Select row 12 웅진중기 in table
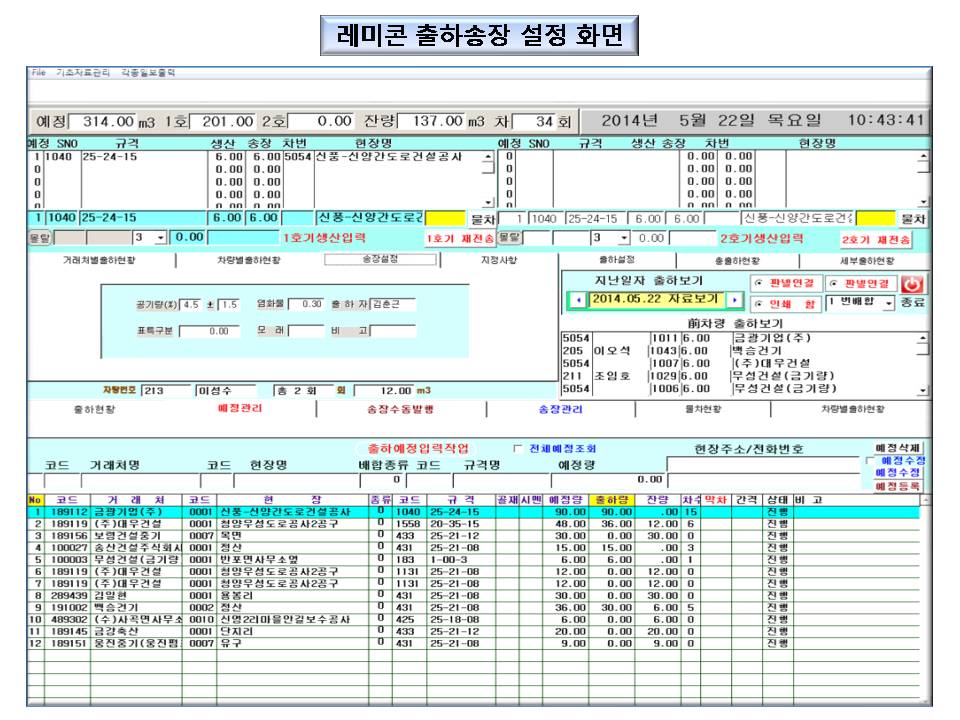This screenshot has width=960, height=720. [473, 643]
